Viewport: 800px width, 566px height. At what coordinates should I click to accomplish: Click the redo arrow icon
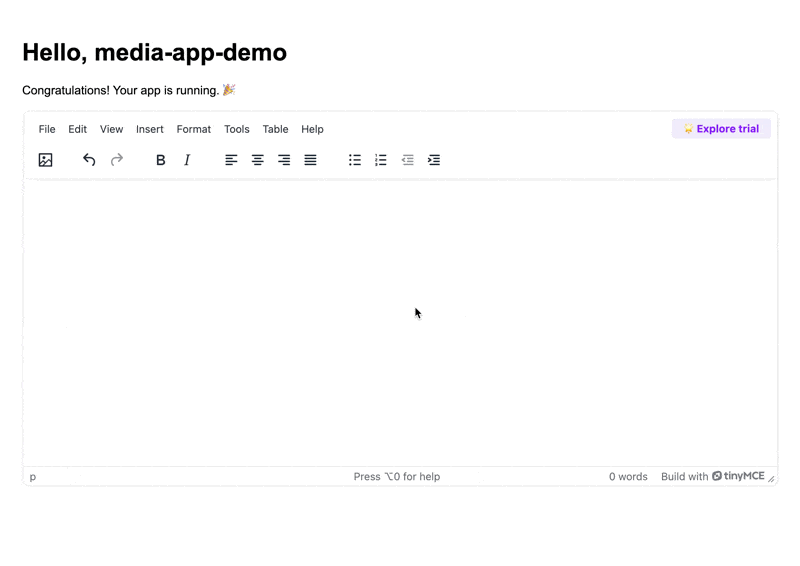[117, 160]
